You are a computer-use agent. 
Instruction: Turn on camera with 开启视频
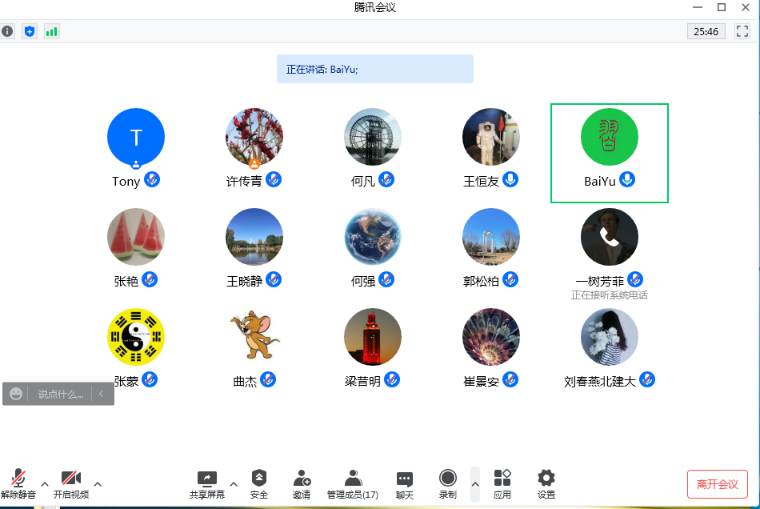click(x=70, y=482)
